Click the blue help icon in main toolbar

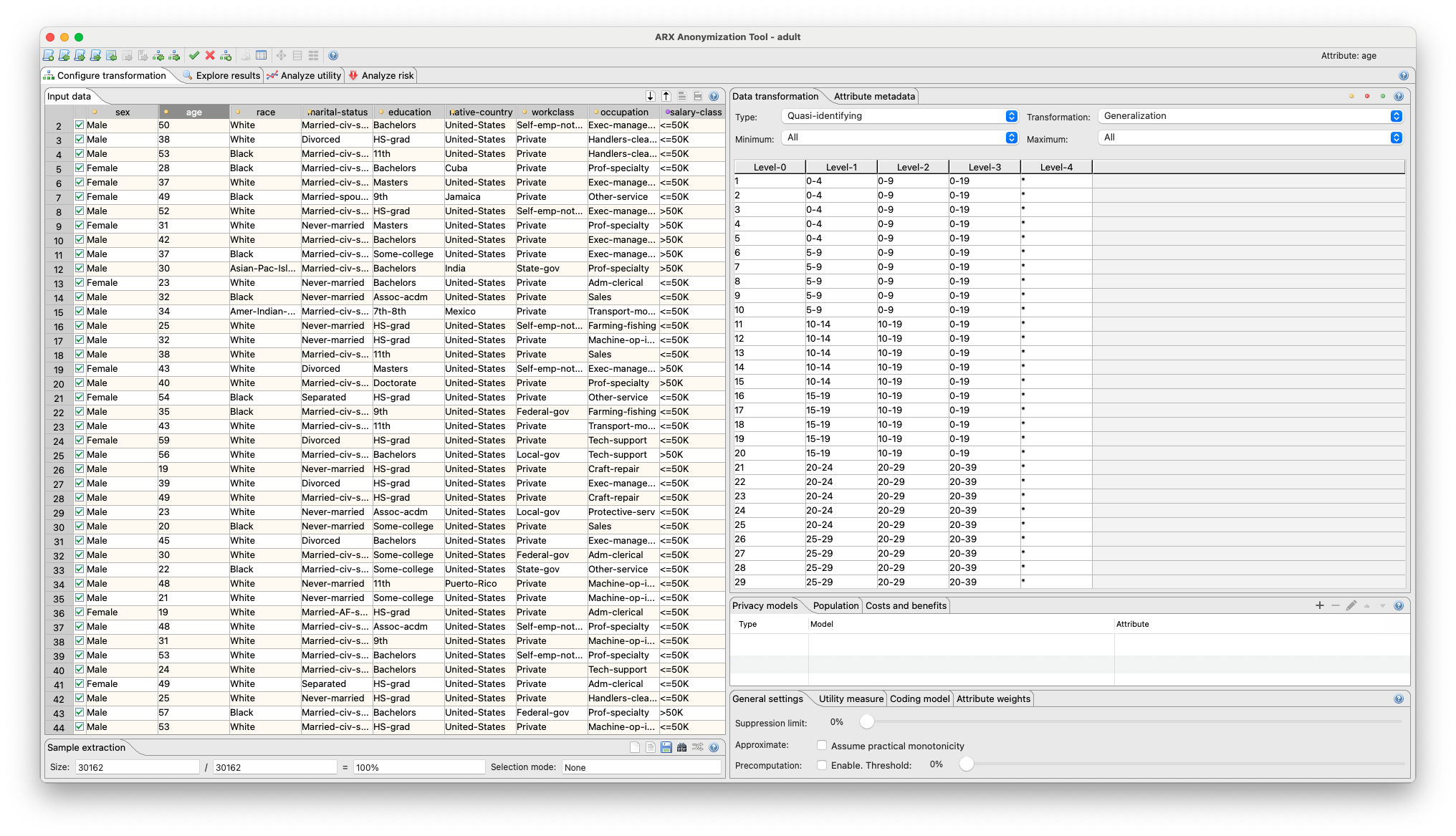(333, 56)
